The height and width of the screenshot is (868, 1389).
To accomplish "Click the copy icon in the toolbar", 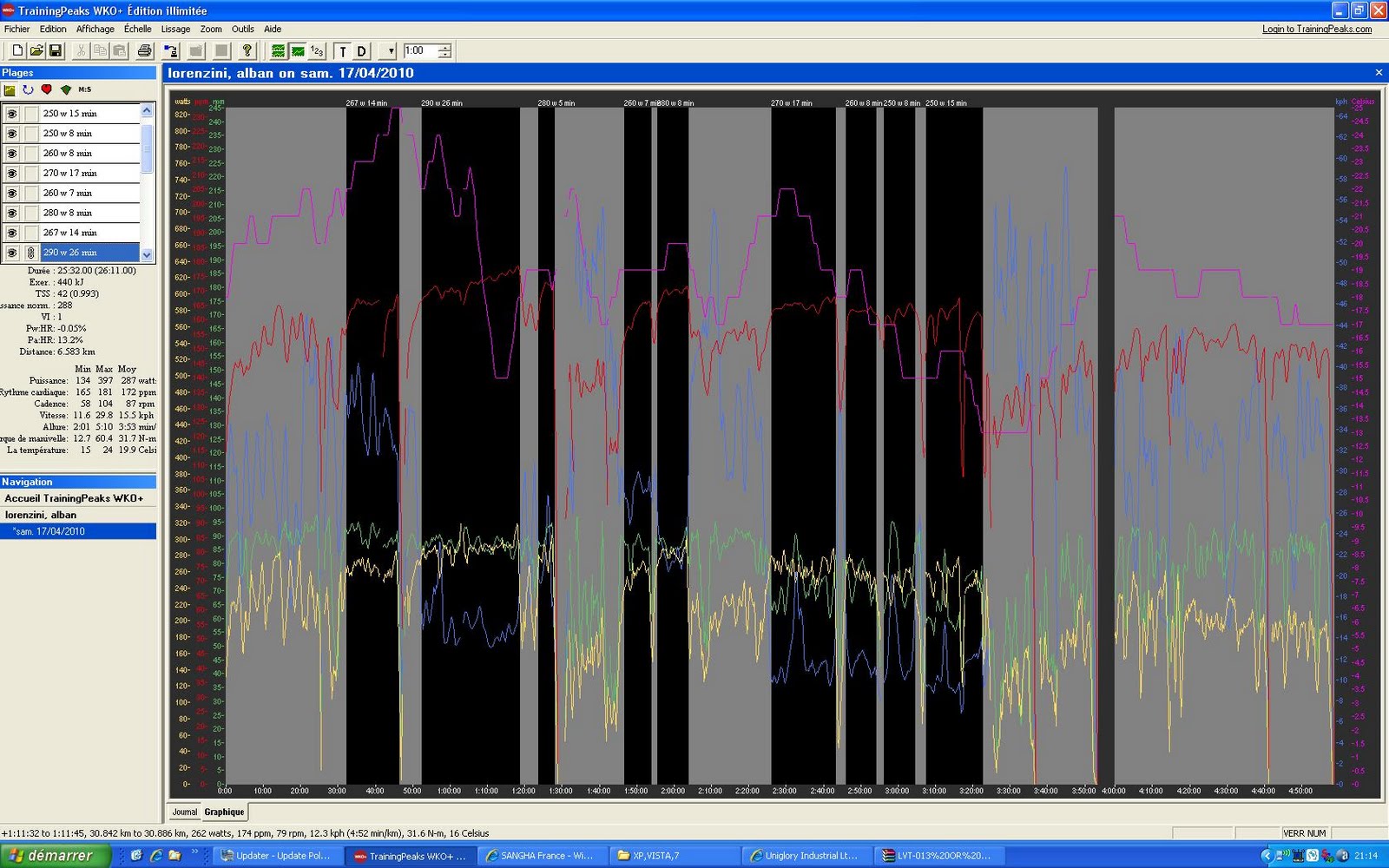I will (x=101, y=51).
